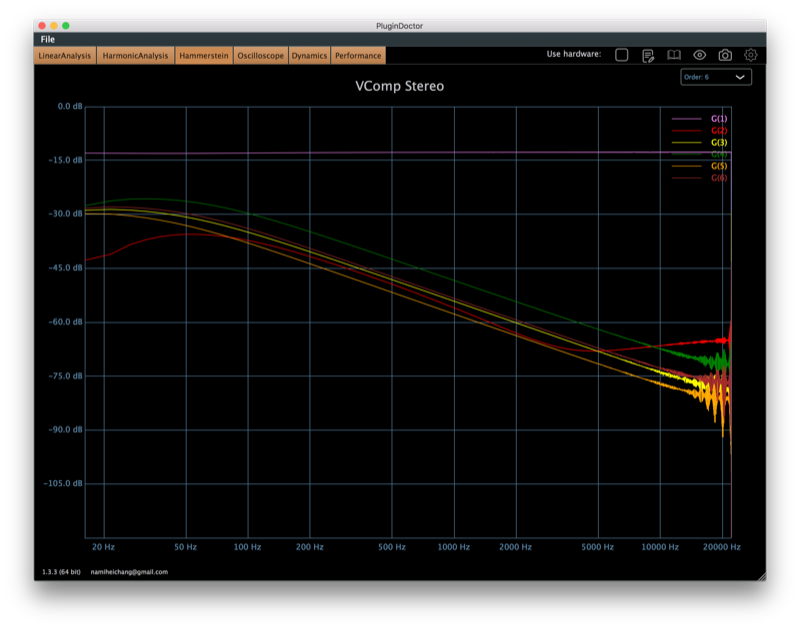
Task: Minimize the PluginDoctor window
Action: pos(54,26)
